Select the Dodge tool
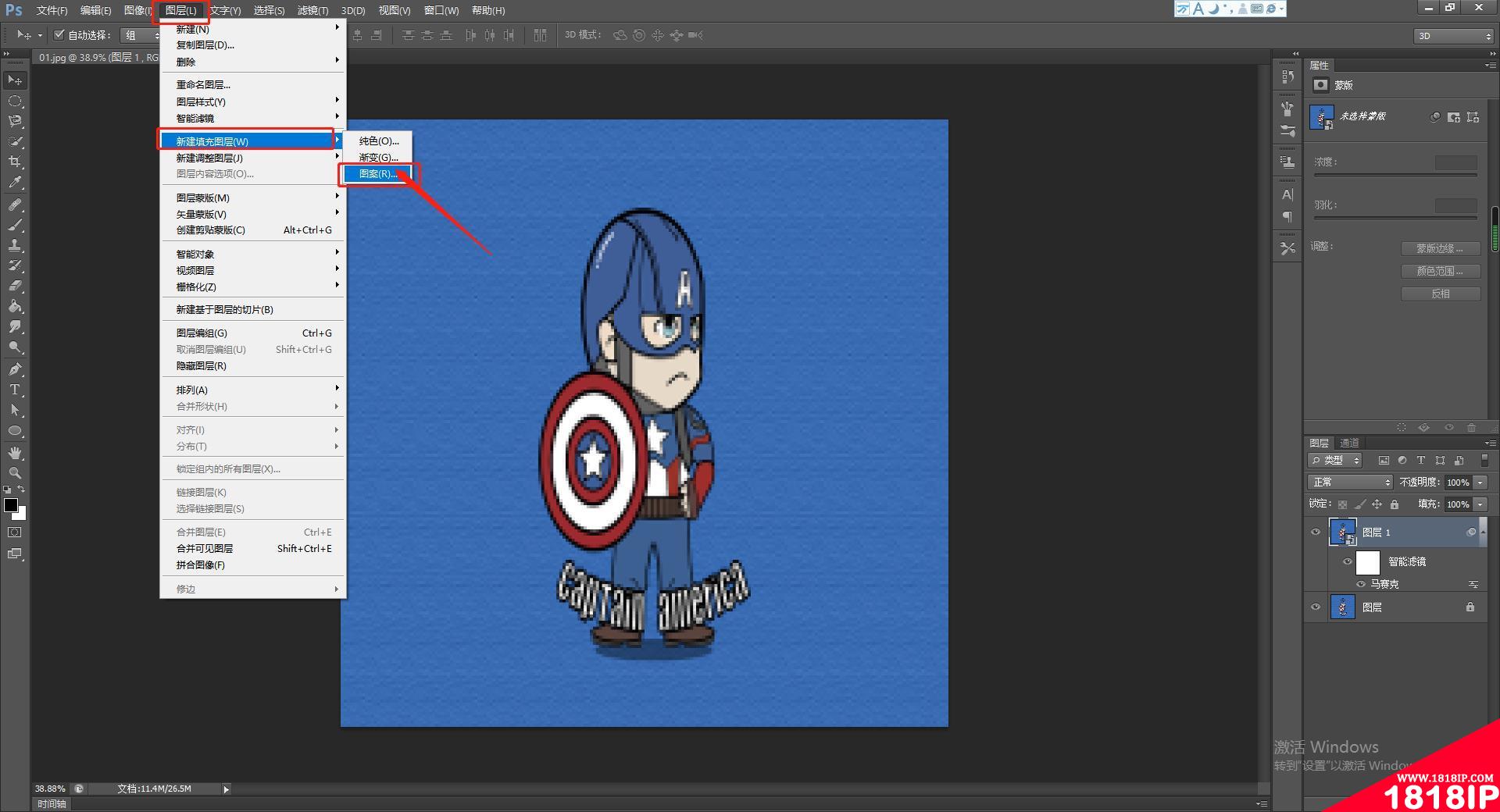The height and width of the screenshot is (812, 1500). (15, 347)
